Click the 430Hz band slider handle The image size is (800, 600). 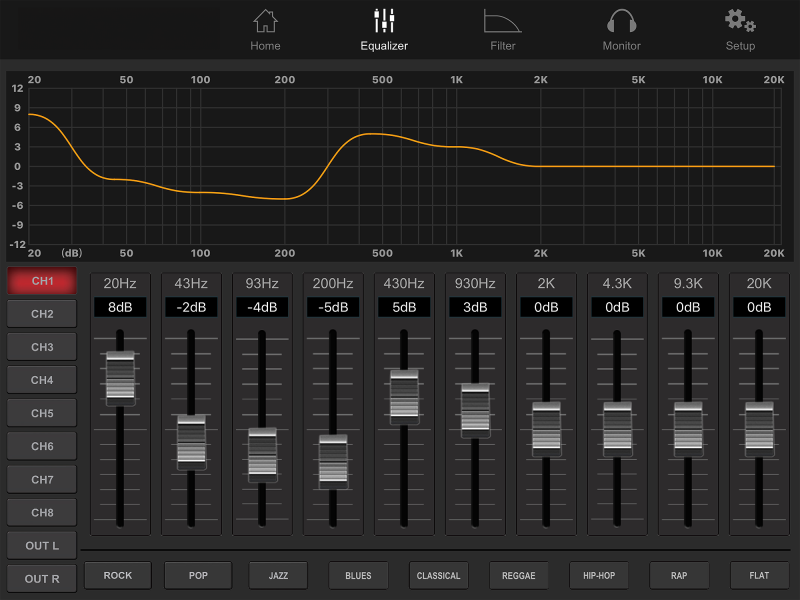404,395
